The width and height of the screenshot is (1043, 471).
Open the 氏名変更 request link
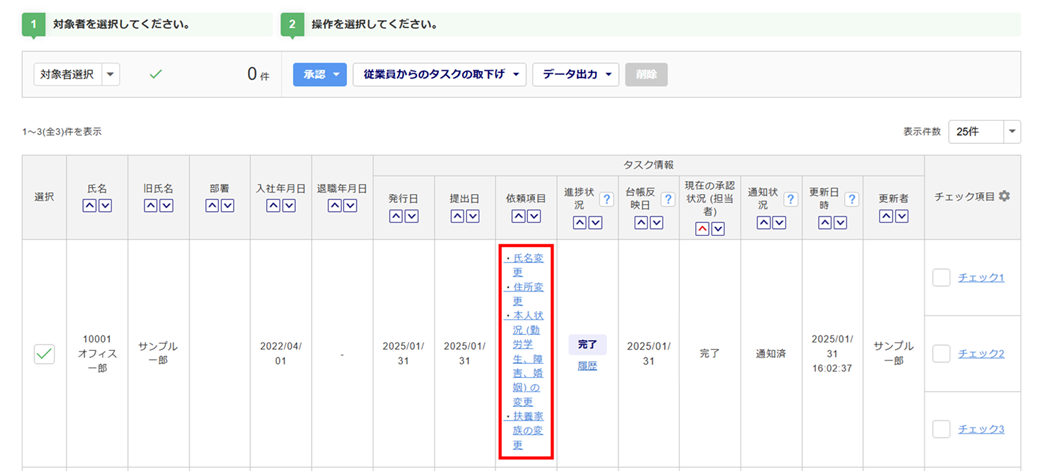pyautogui.click(x=527, y=265)
